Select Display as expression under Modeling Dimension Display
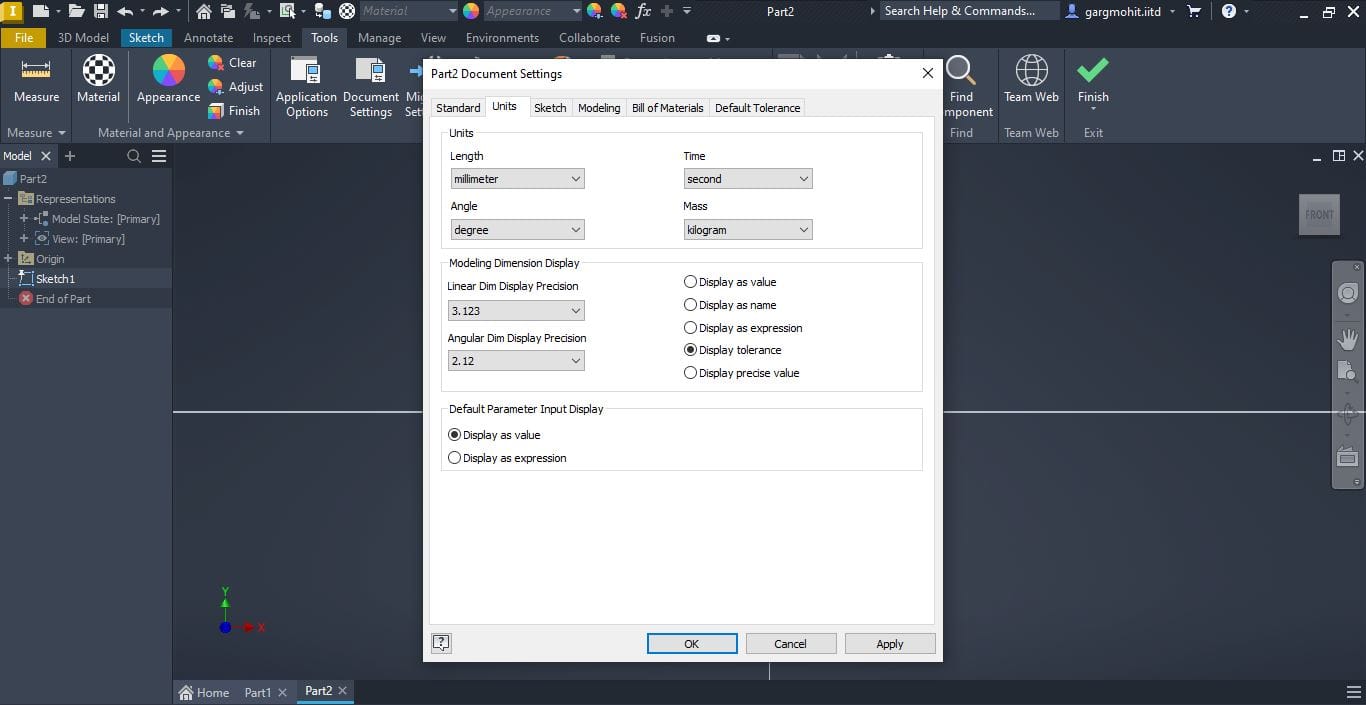Viewport: 1366px width, 705px height. pos(743,328)
